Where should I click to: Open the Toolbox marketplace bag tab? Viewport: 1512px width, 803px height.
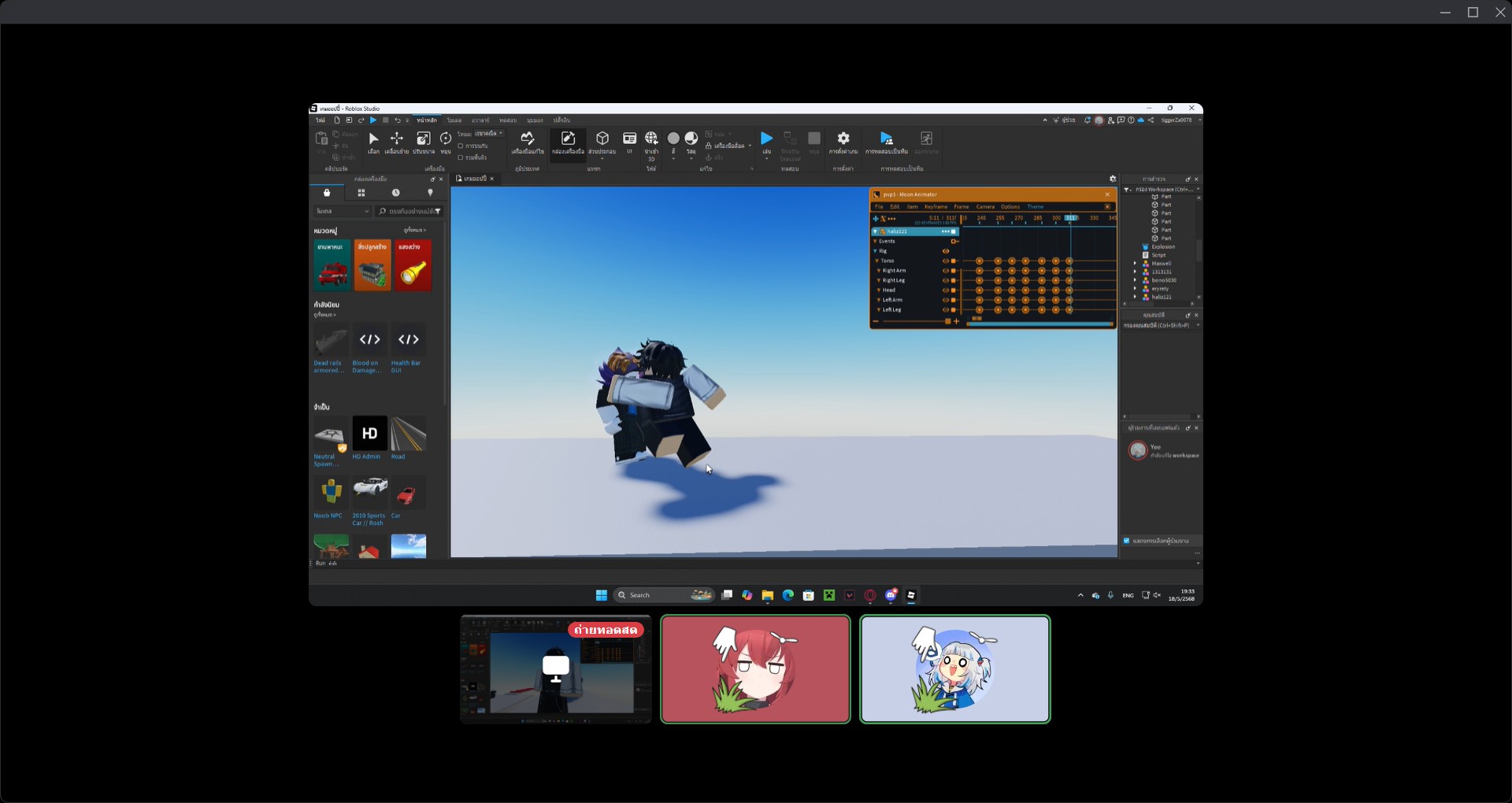tap(327, 193)
